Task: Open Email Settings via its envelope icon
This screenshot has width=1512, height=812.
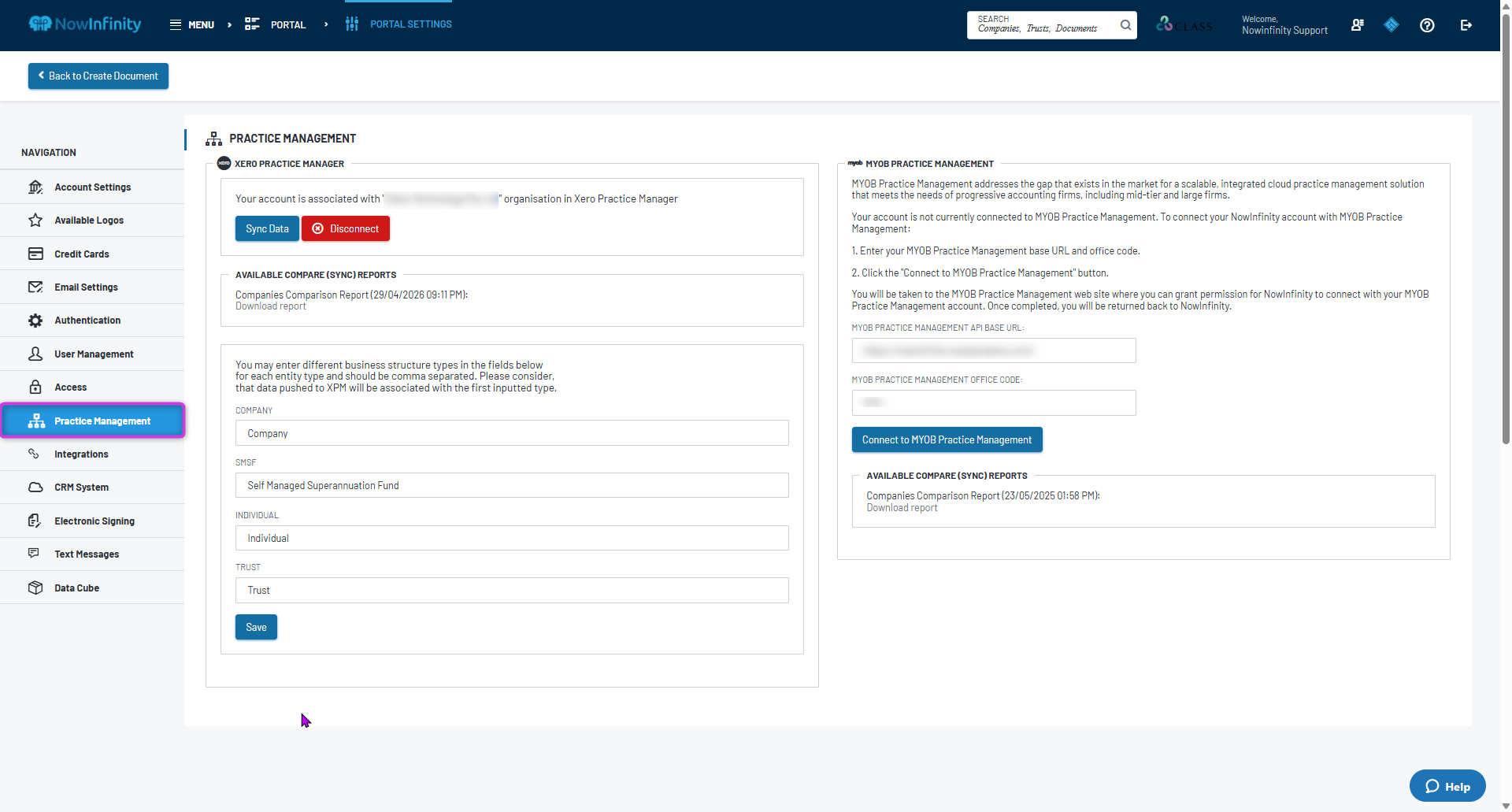Action: point(35,287)
